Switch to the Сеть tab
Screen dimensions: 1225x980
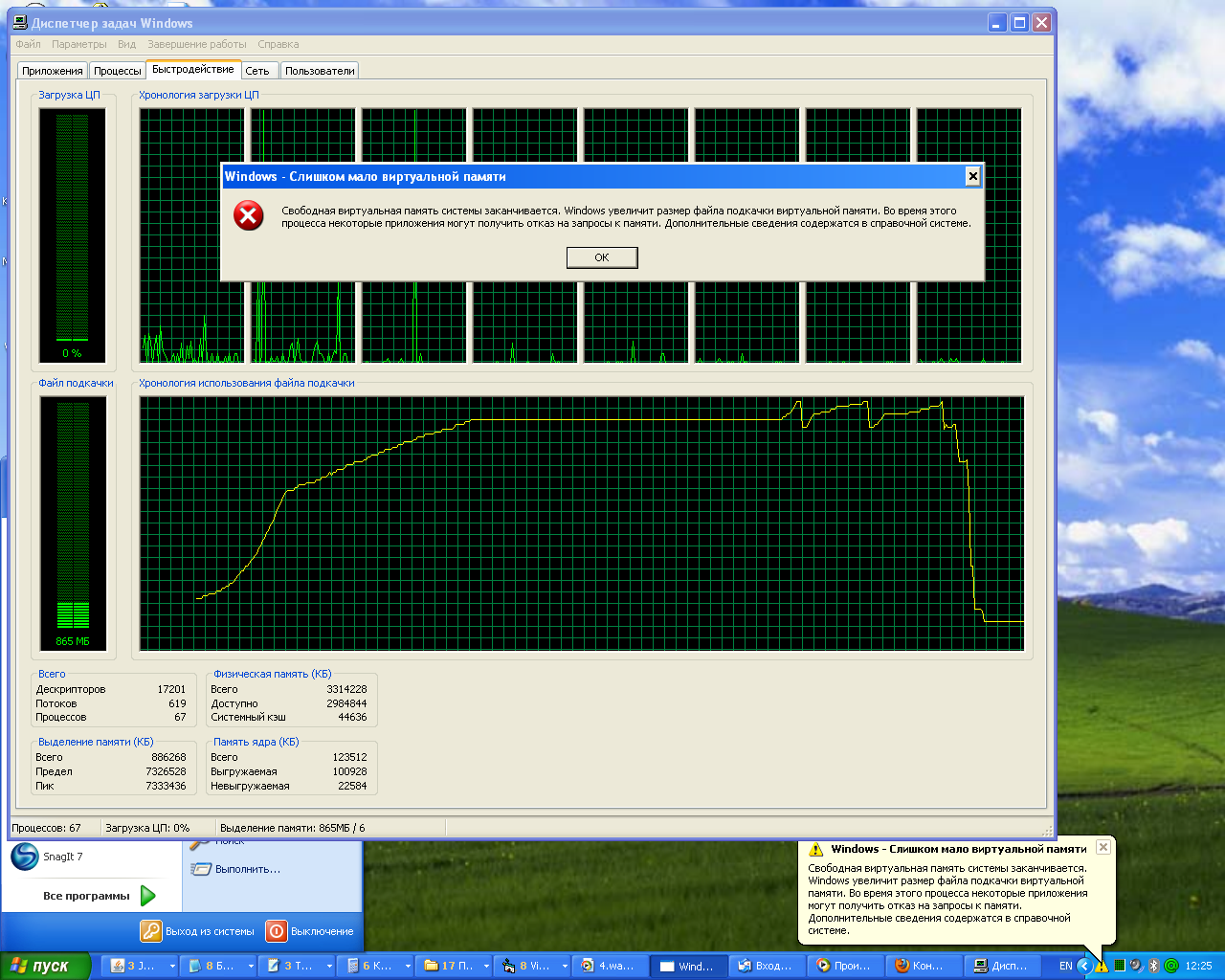(257, 71)
